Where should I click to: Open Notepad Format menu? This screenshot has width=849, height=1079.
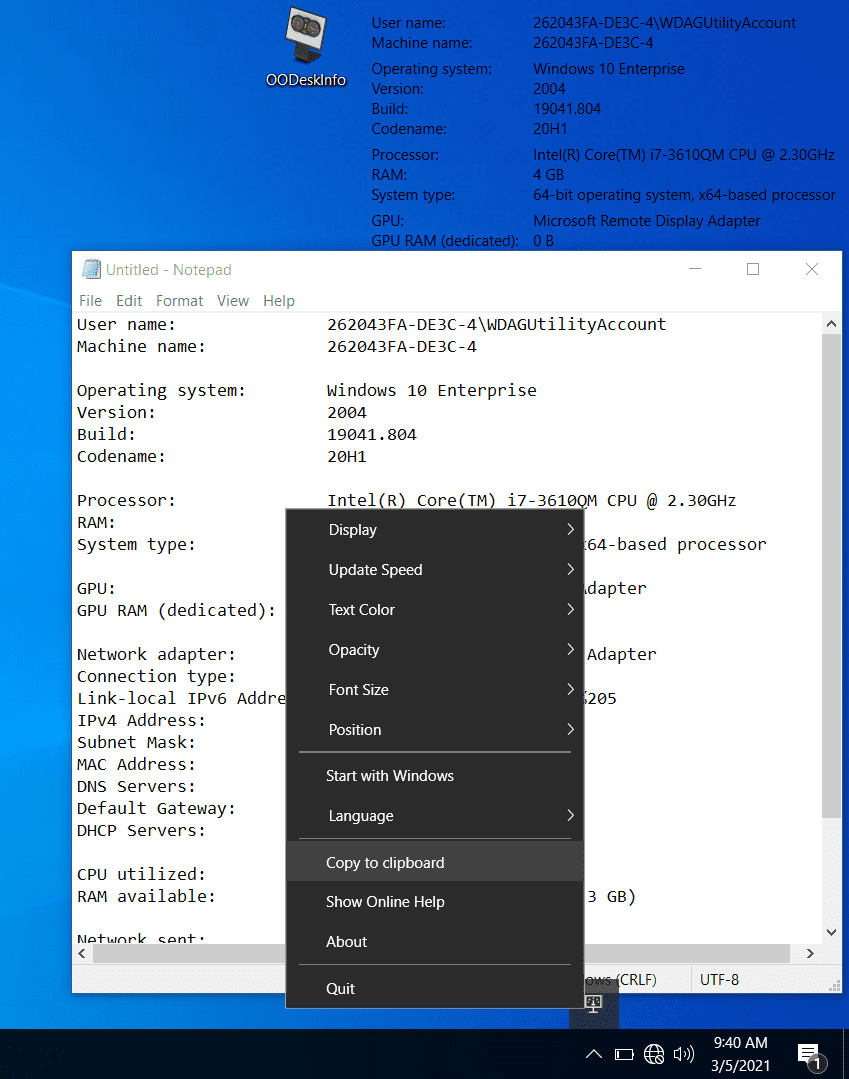(x=180, y=301)
